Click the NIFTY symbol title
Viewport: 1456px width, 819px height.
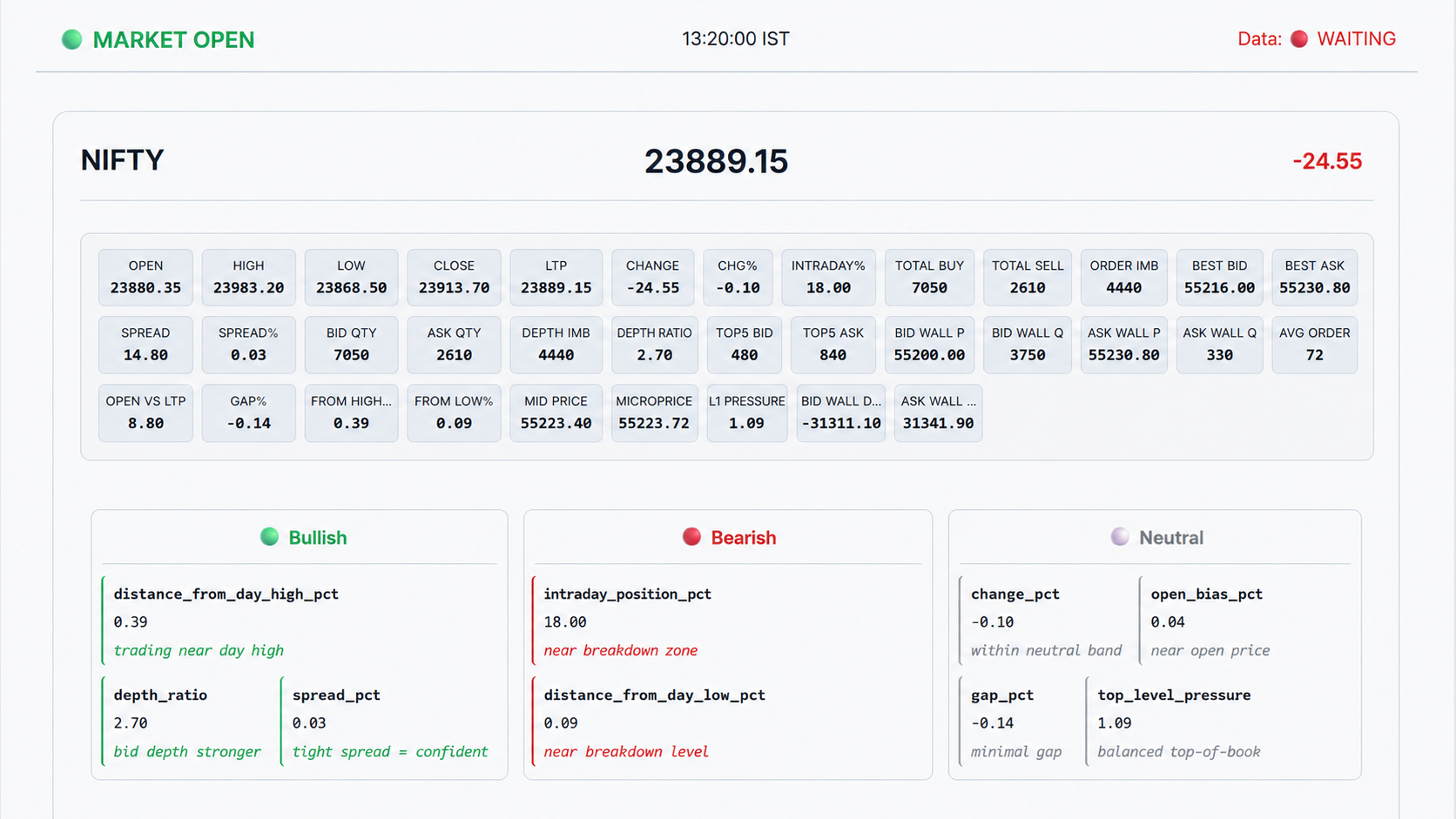tap(122, 160)
